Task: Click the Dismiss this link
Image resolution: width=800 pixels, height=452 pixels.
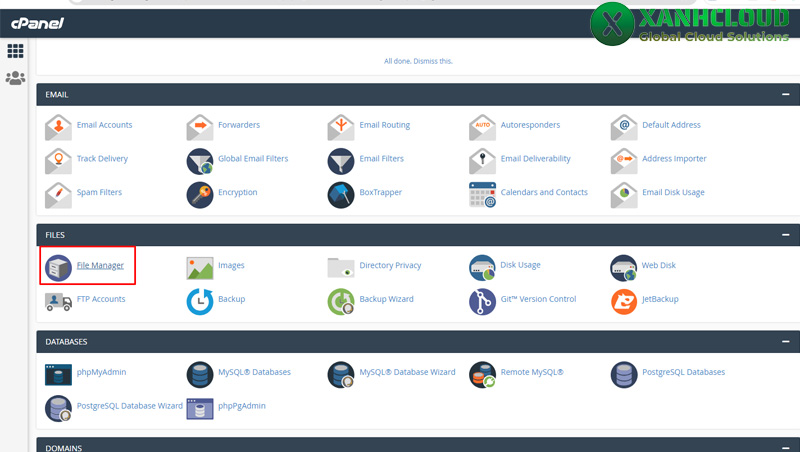Action: tap(433, 61)
